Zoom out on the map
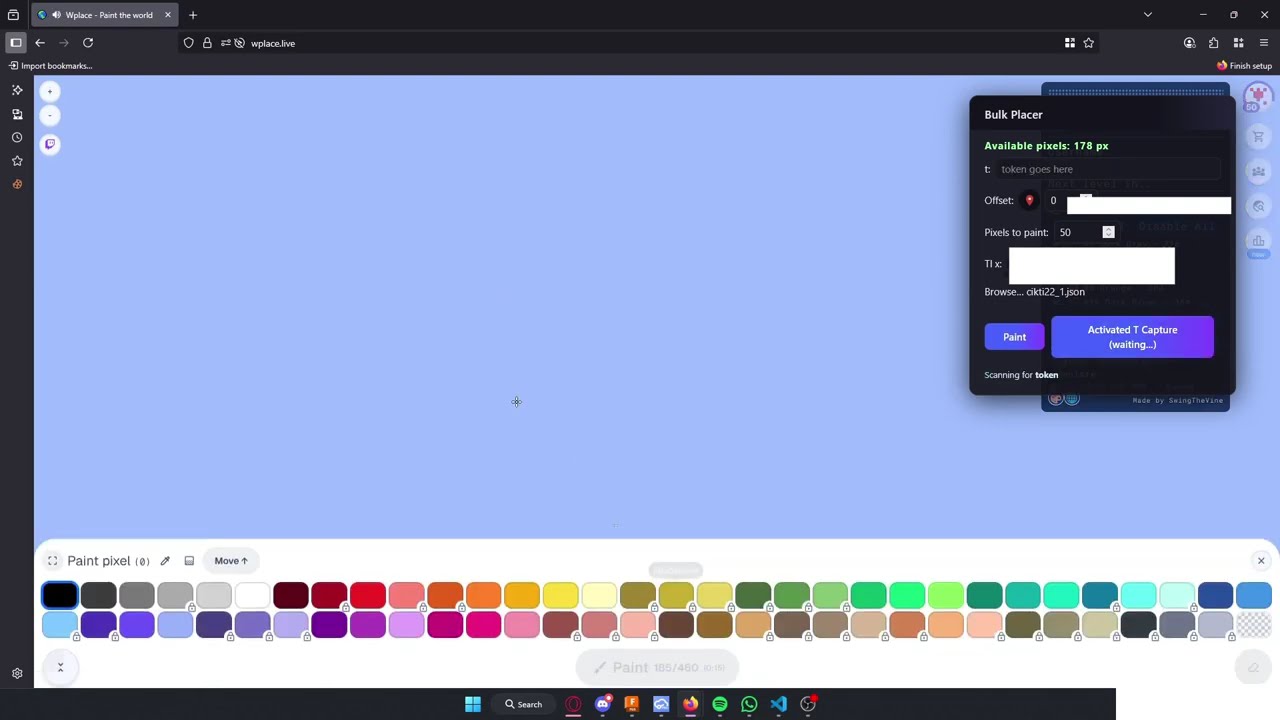The image size is (1280, 720). [x=50, y=115]
